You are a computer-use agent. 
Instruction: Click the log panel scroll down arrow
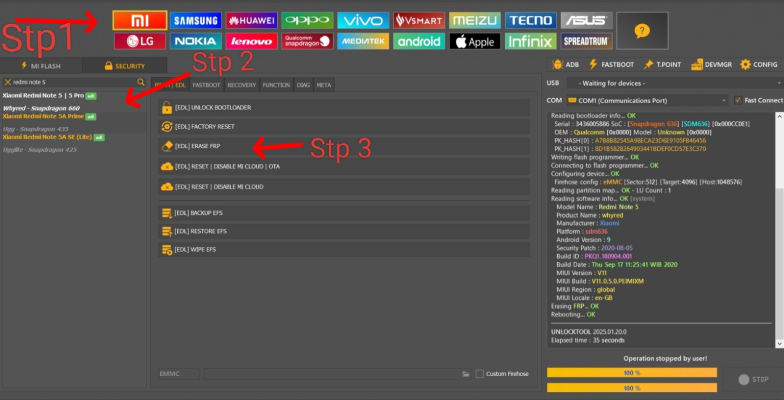780,344
